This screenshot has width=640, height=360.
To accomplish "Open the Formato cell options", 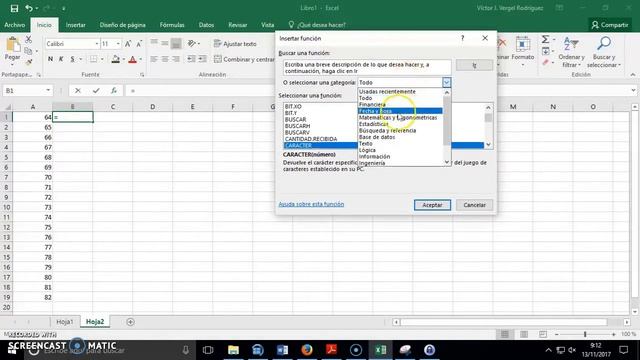I will [523, 49].
